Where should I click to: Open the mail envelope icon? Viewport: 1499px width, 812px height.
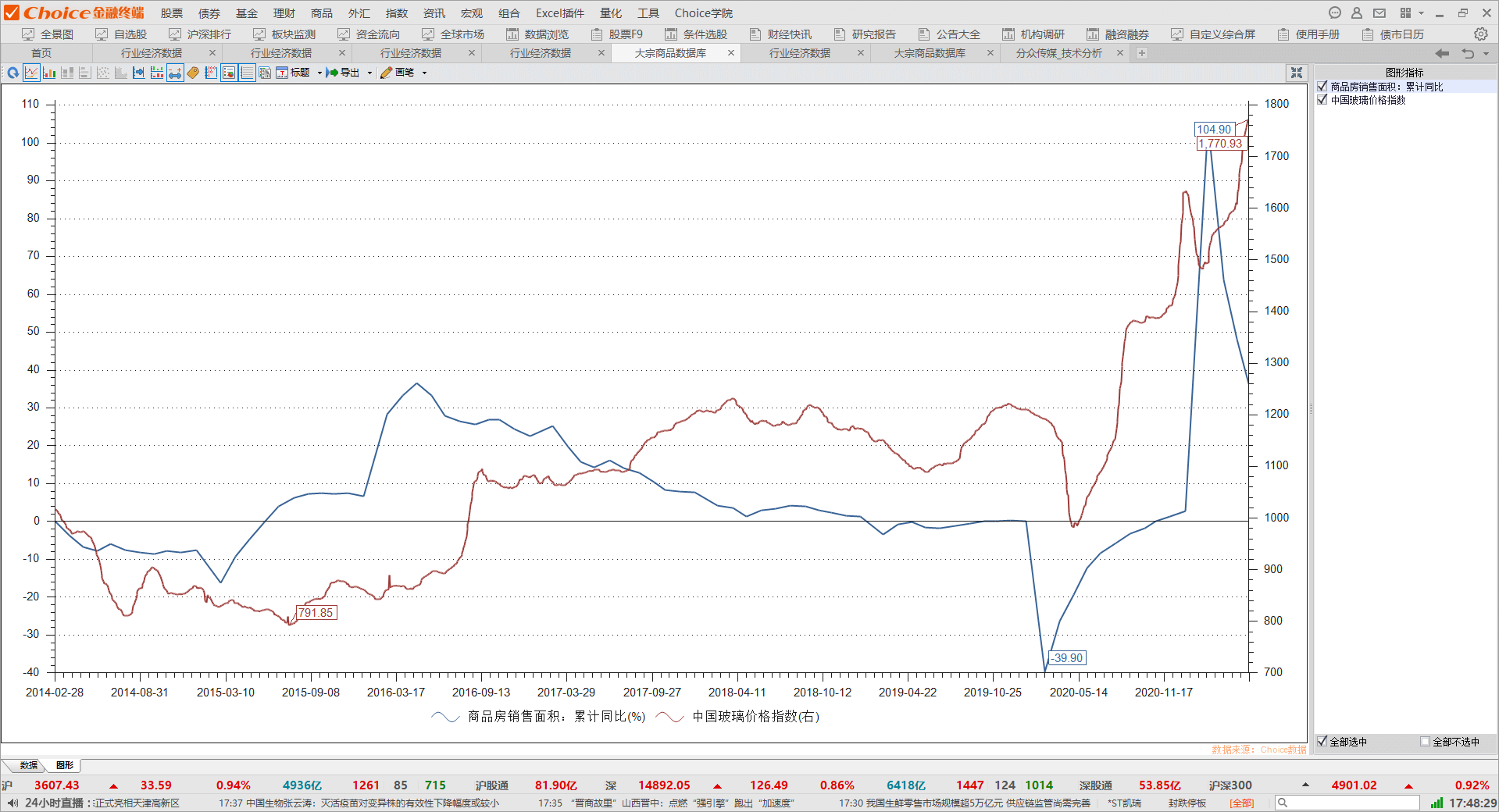tap(1379, 12)
